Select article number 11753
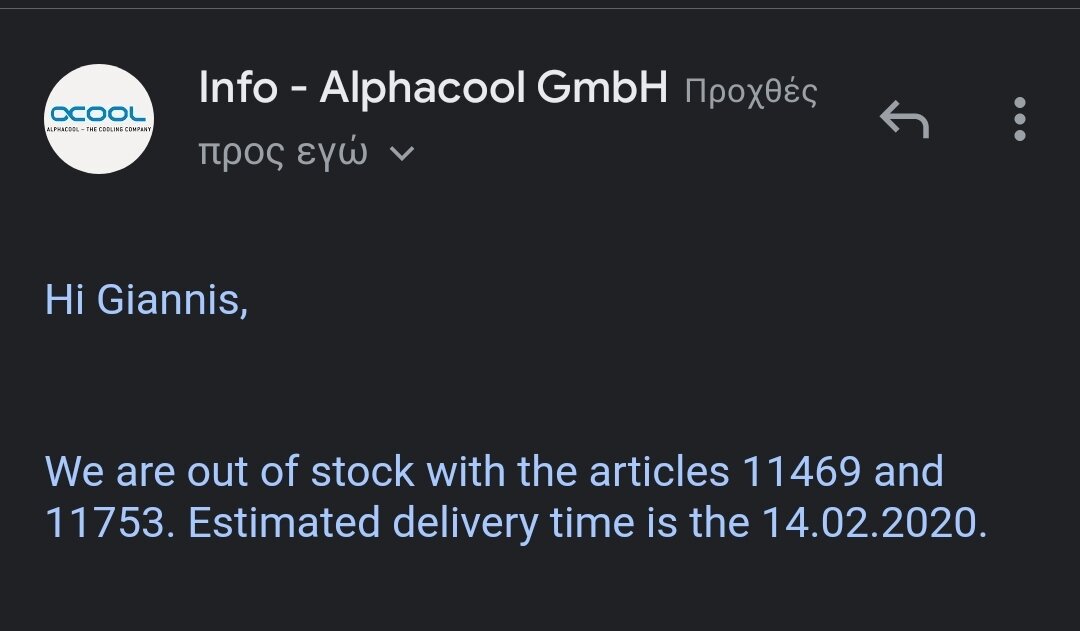 click(105, 522)
